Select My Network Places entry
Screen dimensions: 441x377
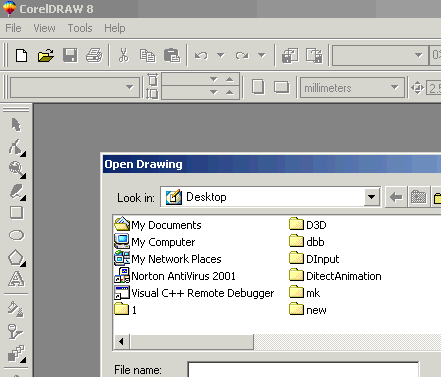coord(167,259)
